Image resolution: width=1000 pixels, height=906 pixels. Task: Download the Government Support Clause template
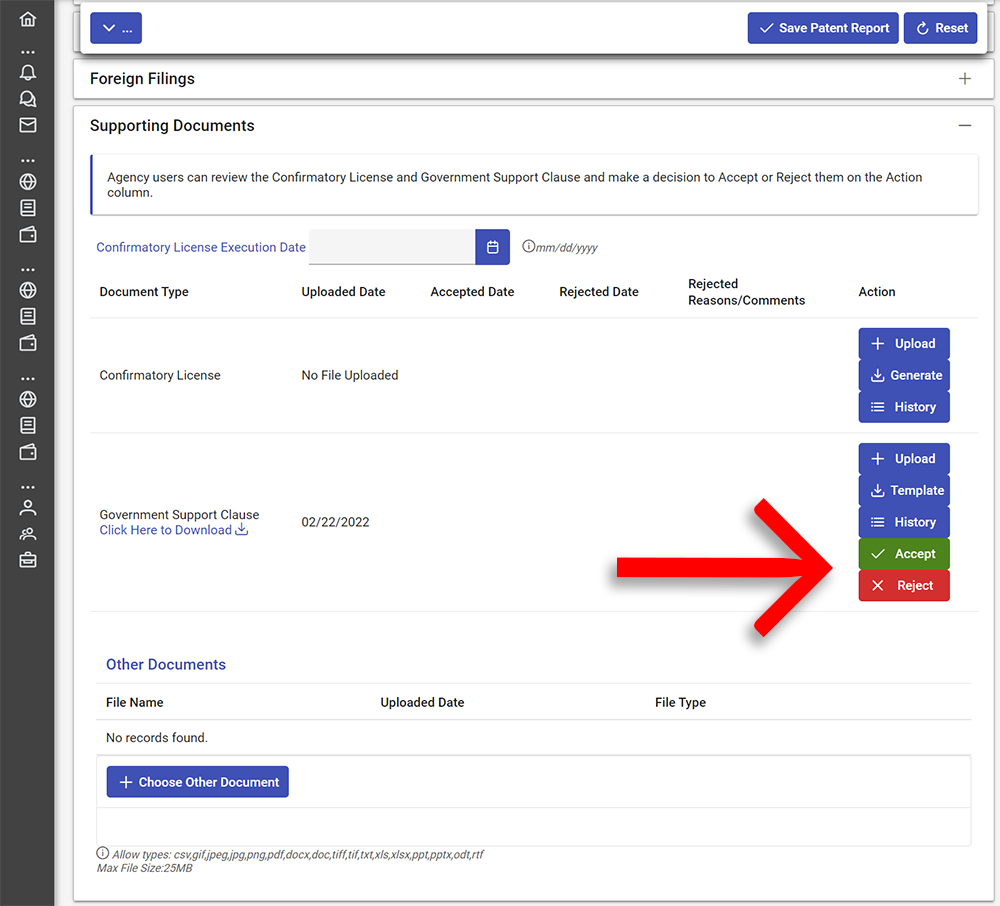coord(904,490)
